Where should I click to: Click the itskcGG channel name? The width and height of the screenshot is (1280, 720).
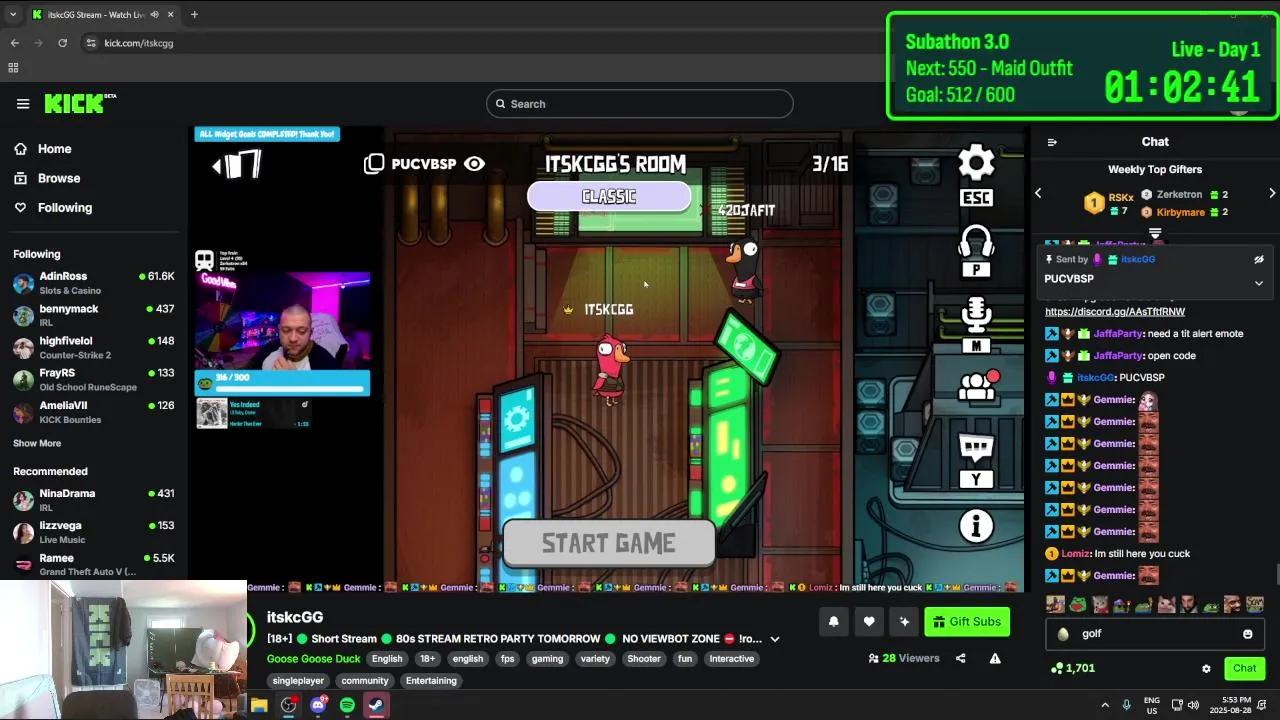pyautogui.click(x=295, y=617)
